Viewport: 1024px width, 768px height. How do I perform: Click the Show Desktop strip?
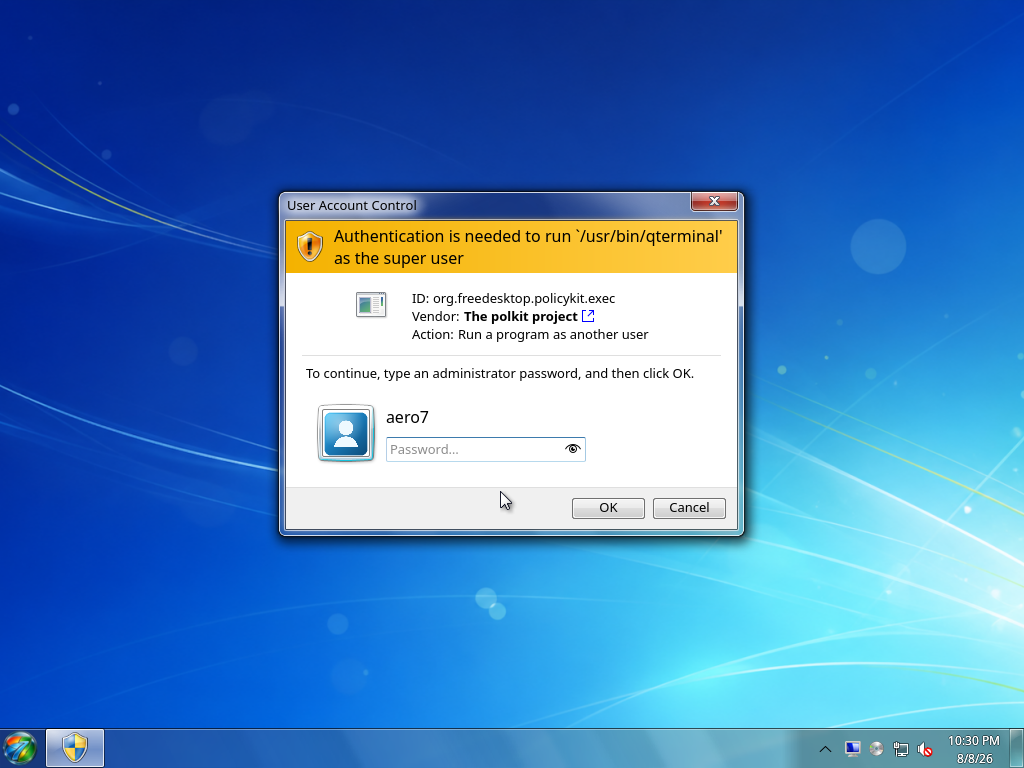[x=1017, y=748]
